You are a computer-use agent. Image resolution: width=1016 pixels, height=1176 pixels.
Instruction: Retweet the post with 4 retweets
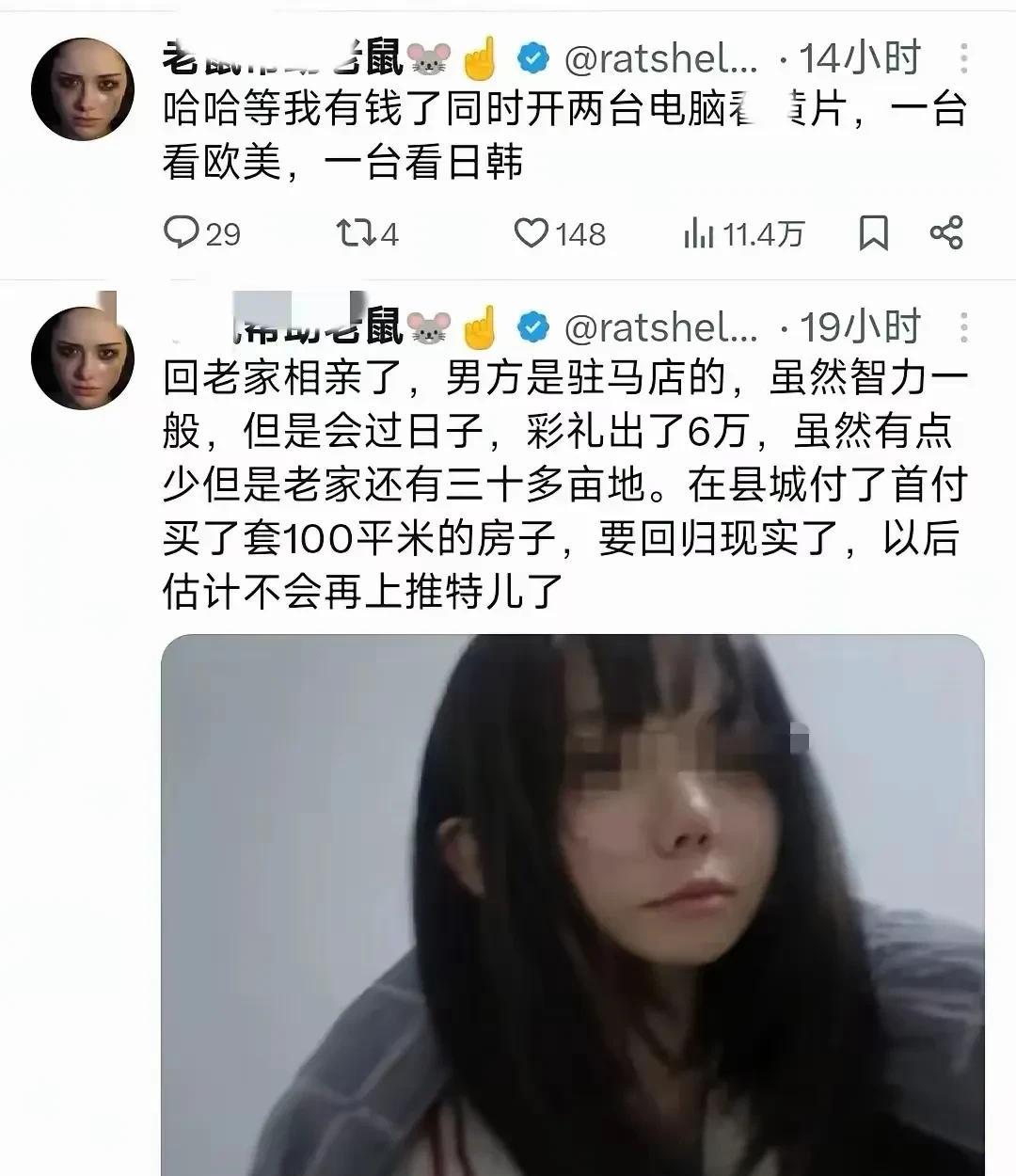click(368, 232)
